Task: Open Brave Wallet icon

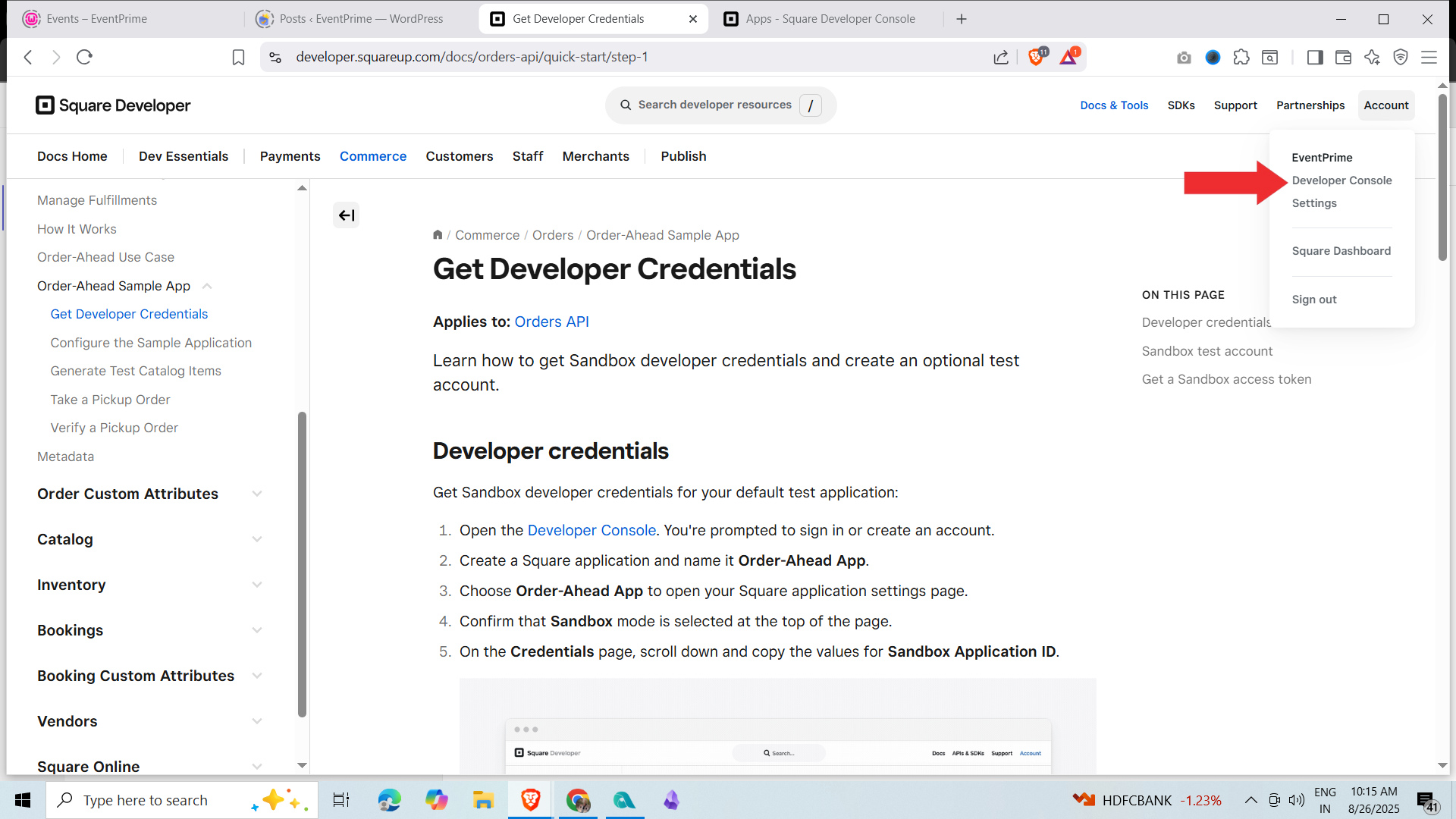Action: [x=1343, y=58]
